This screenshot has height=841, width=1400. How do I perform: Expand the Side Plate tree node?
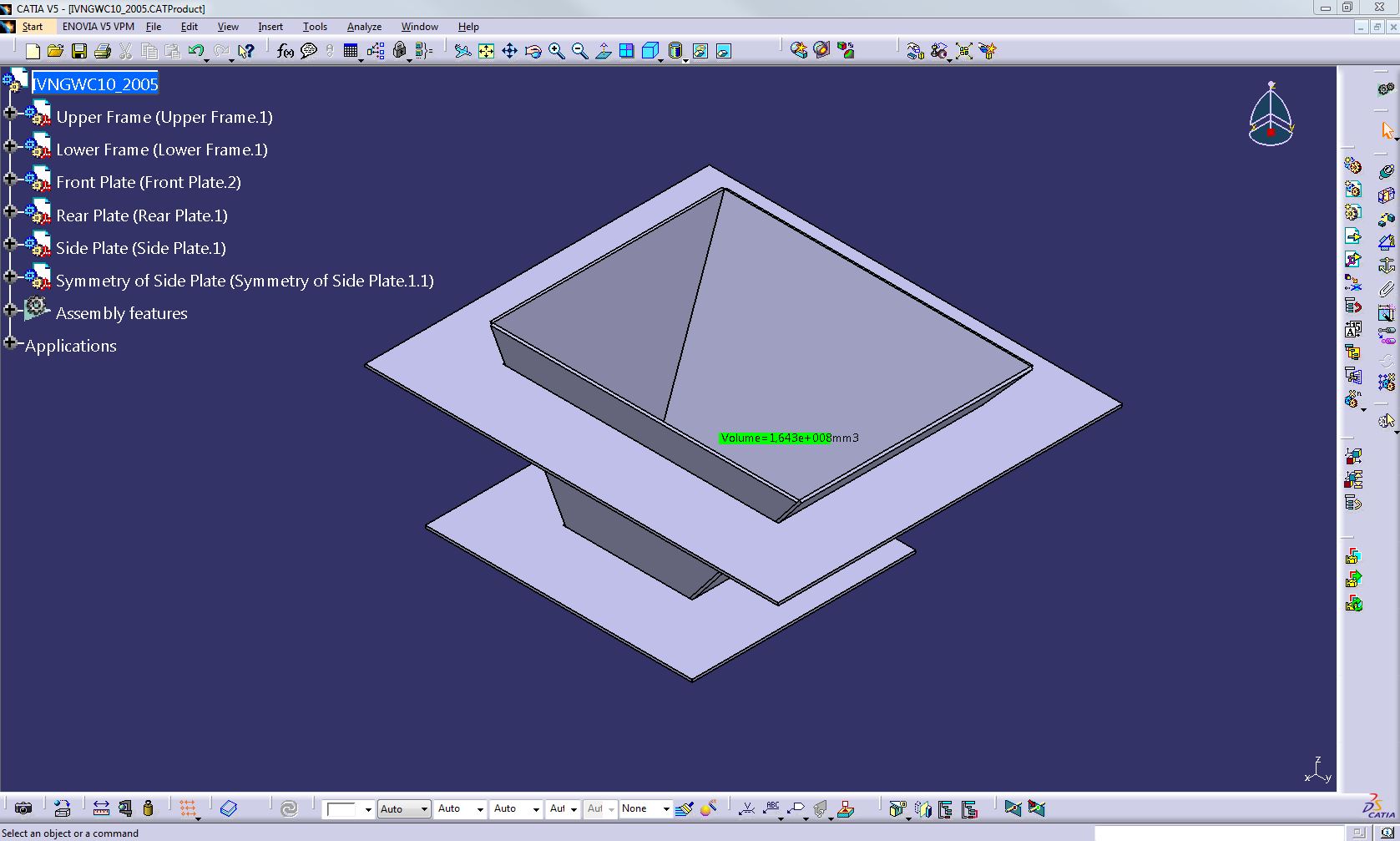click(x=10, y=244)
